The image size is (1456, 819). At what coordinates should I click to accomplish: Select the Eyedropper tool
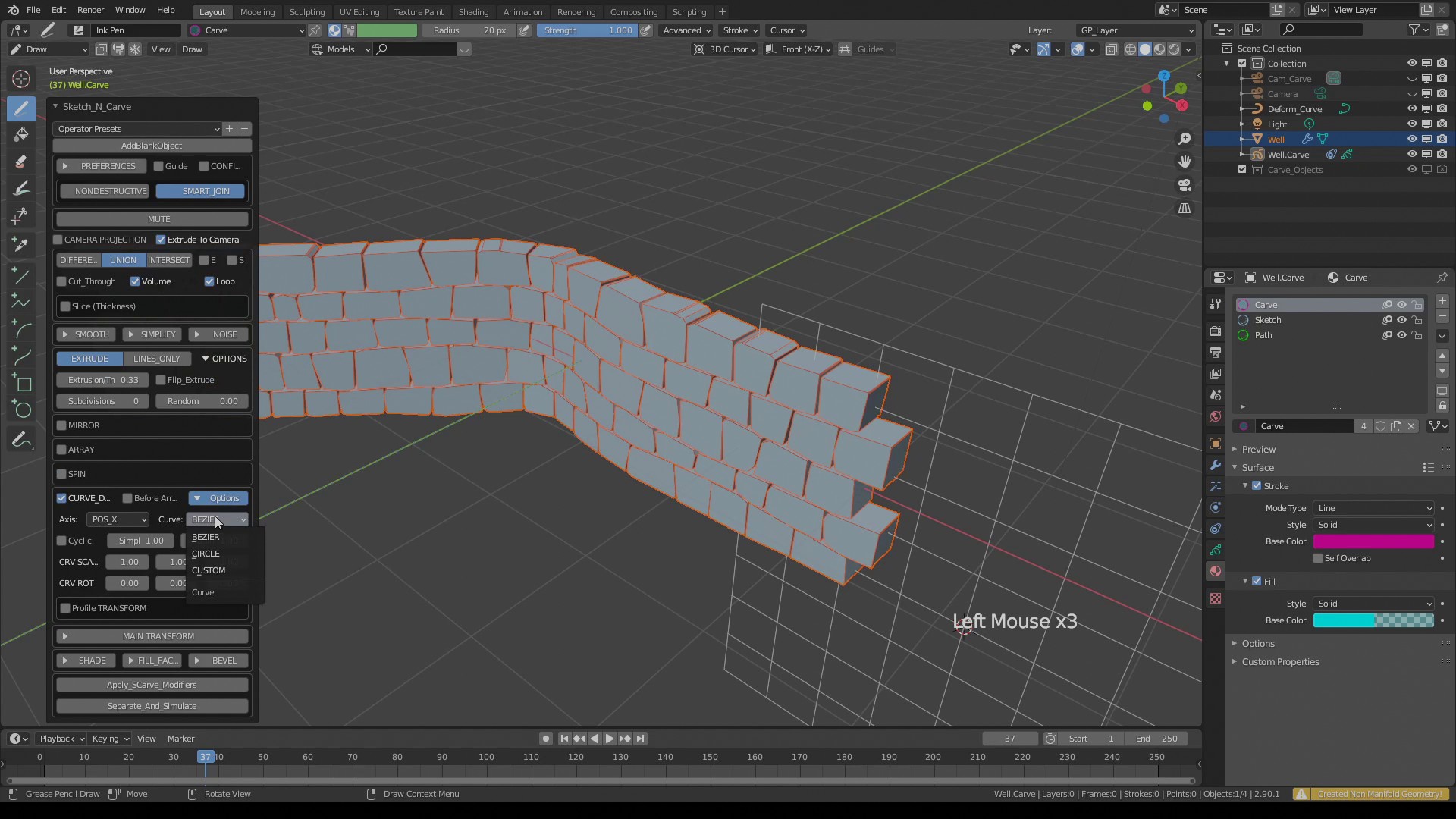click(x=21, y=243)
